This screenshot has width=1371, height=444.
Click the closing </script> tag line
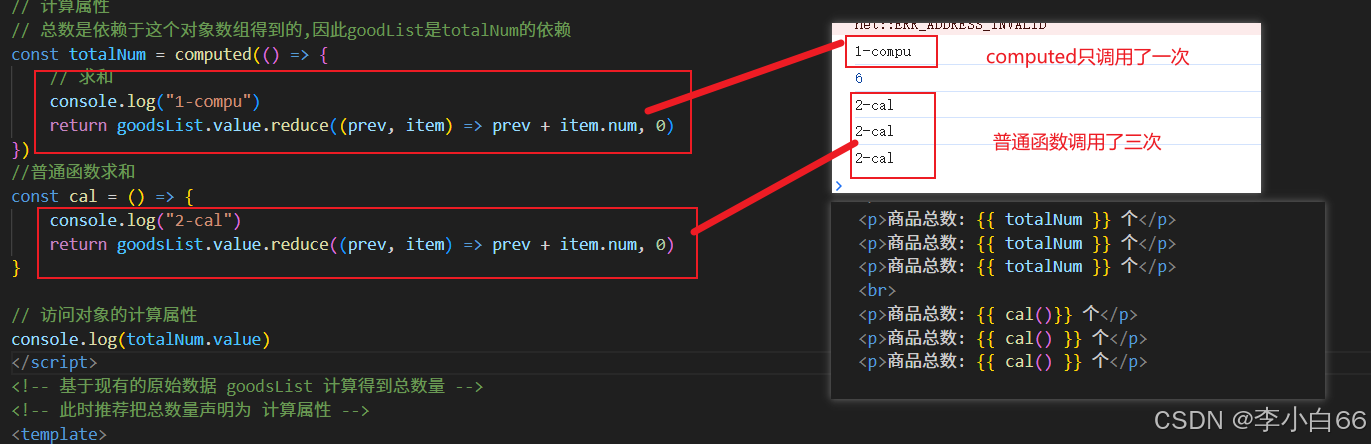click(x=54, y=362)
